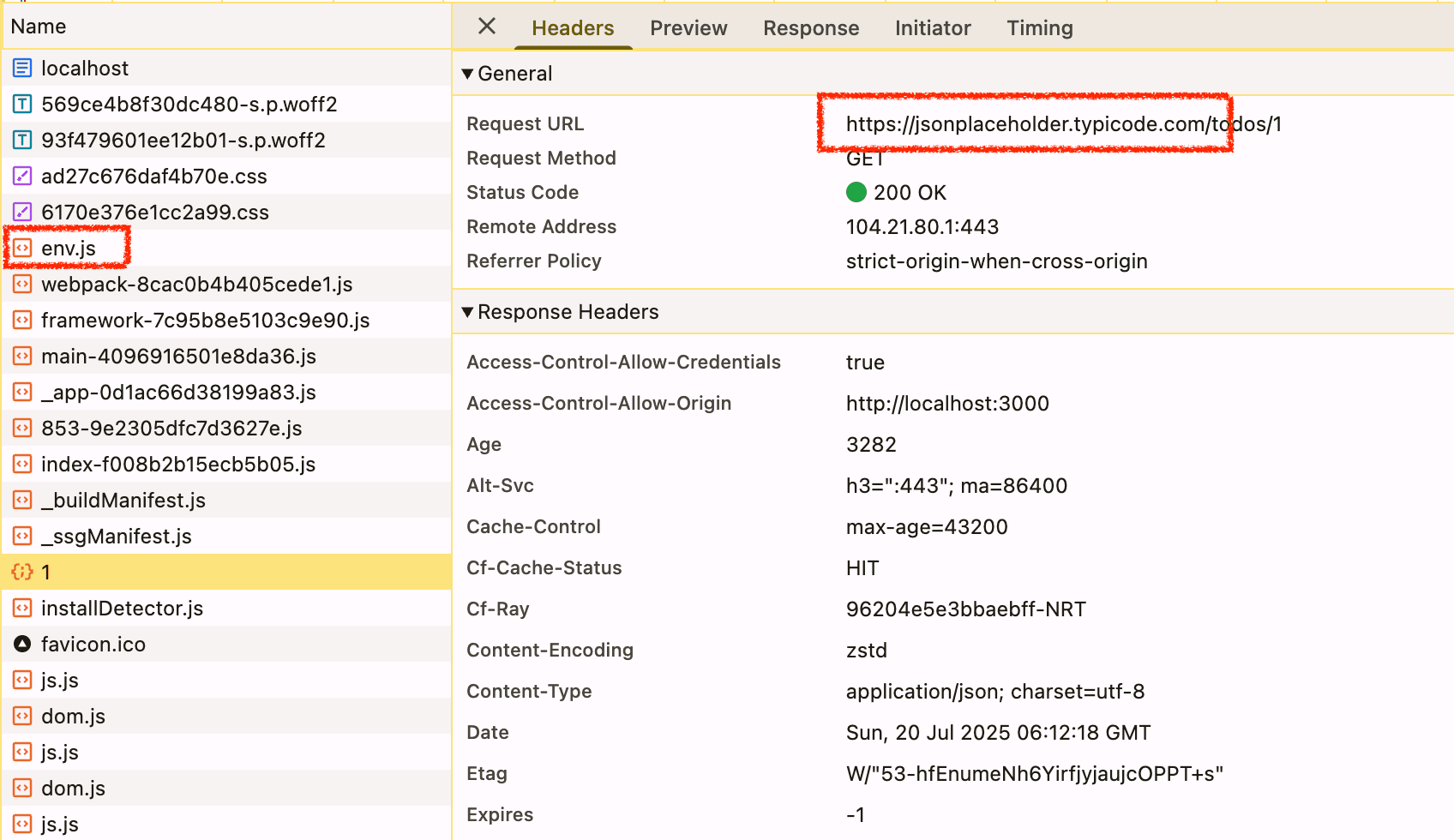Click the stylesheet icon for ad27c676daf4b70e.css
The height and width of the screenshot is (840, 1454).
[x=22, y=177]
